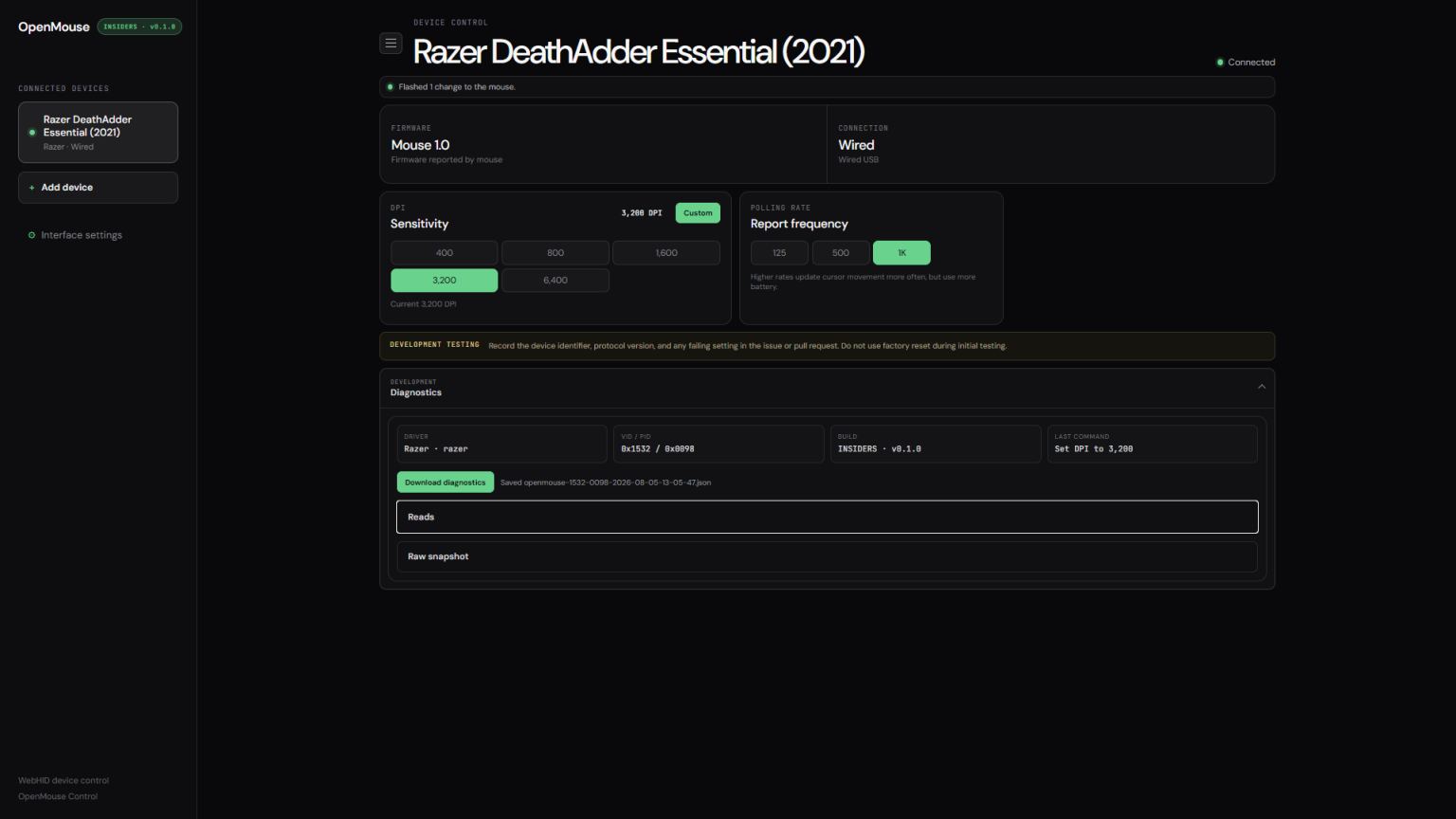Open Custom DPI entry

click(x=698, y=213)
